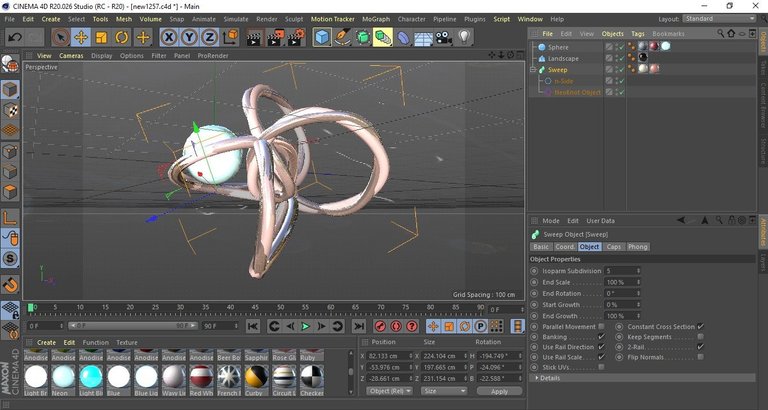Switch to Model mode in left sidebar
Viewport: 768px width, 410px height.
coord(10,90)
